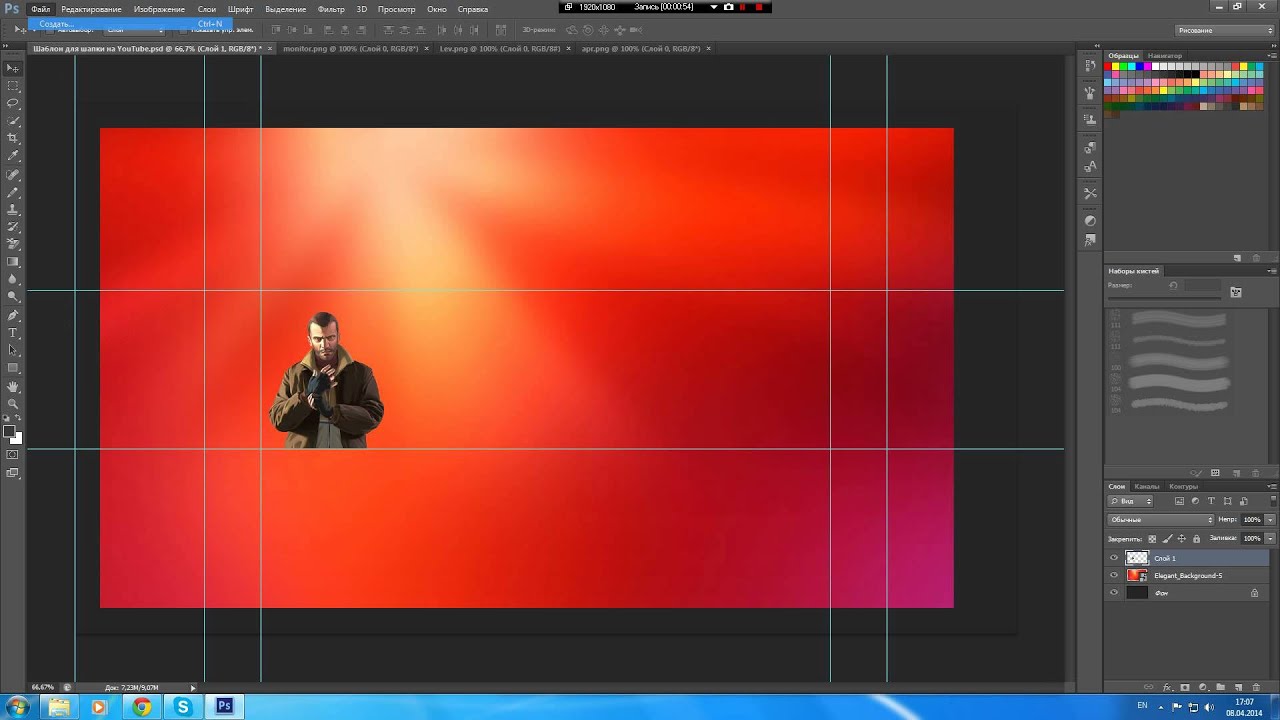Open the Фильтр menu
The image size is (1280, 720).
[x=331, y=9]
